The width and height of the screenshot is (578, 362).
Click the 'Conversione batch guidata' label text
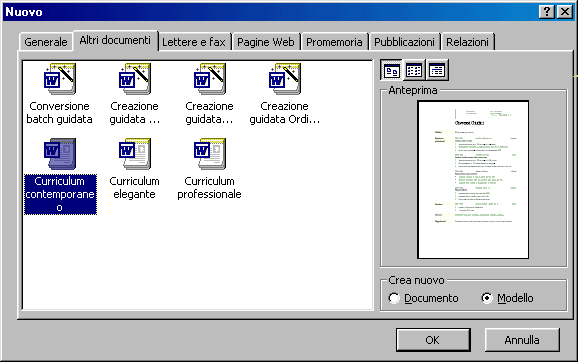(60, 112)
